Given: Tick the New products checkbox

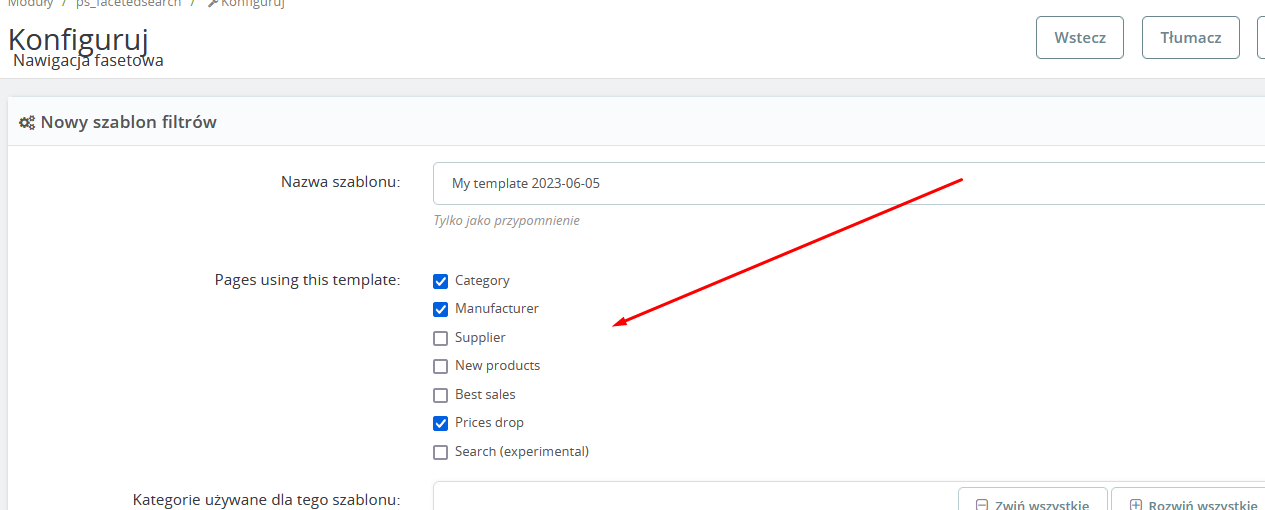Looking at the screenshot, I should (440, 366).
